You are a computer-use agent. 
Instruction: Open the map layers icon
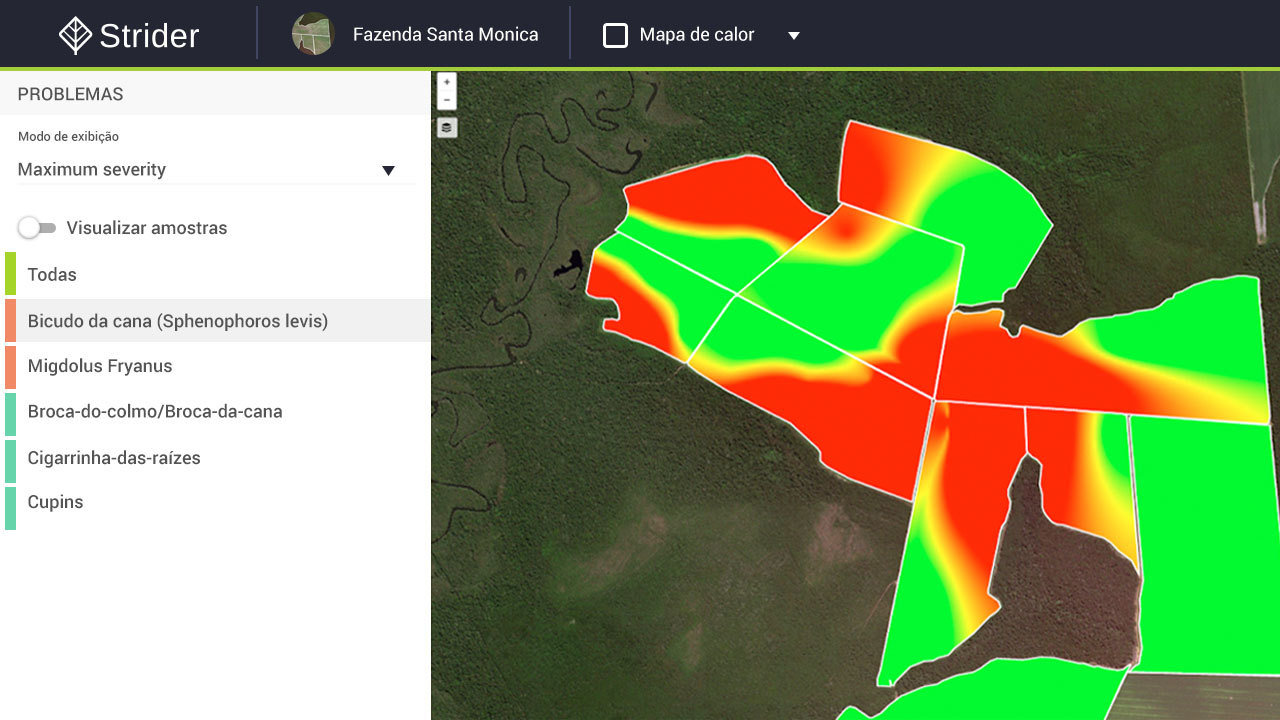coord(447,128)
